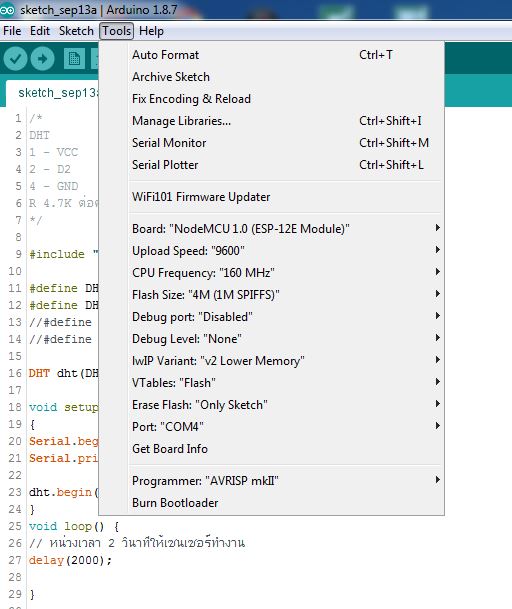Click the //#define comment on line 14

60,339
